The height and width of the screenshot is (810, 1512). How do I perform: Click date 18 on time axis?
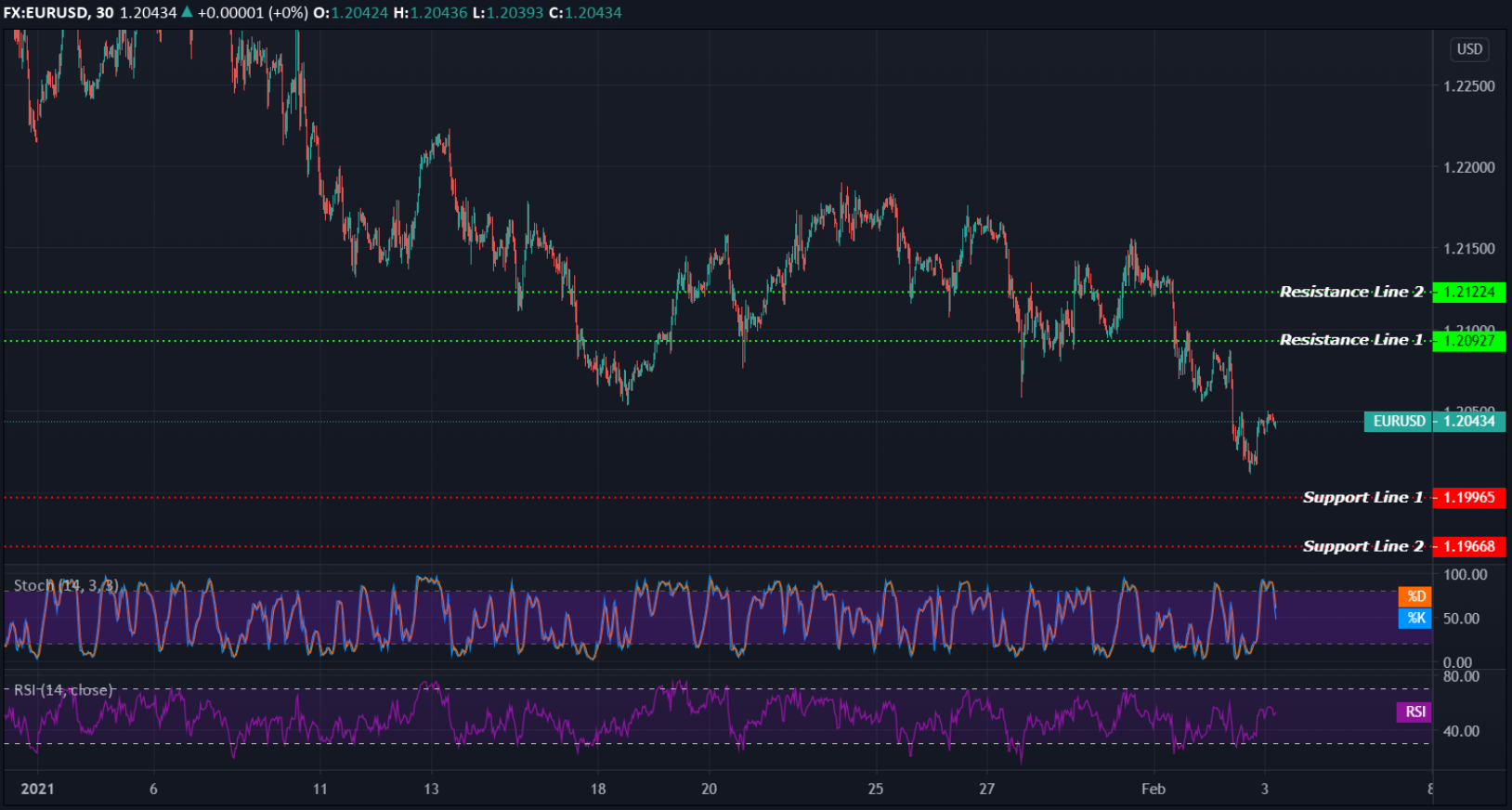click(598, 789)
